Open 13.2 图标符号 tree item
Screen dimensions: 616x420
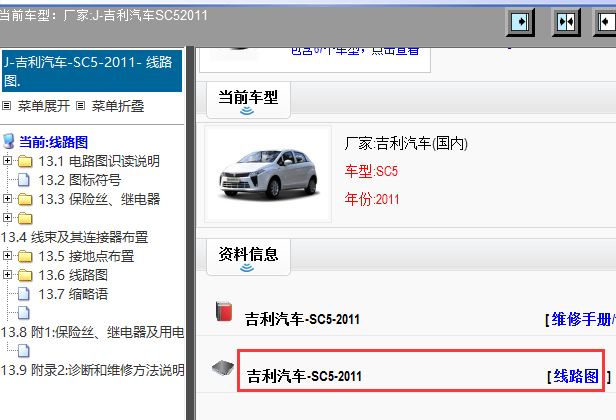point(79,180)
